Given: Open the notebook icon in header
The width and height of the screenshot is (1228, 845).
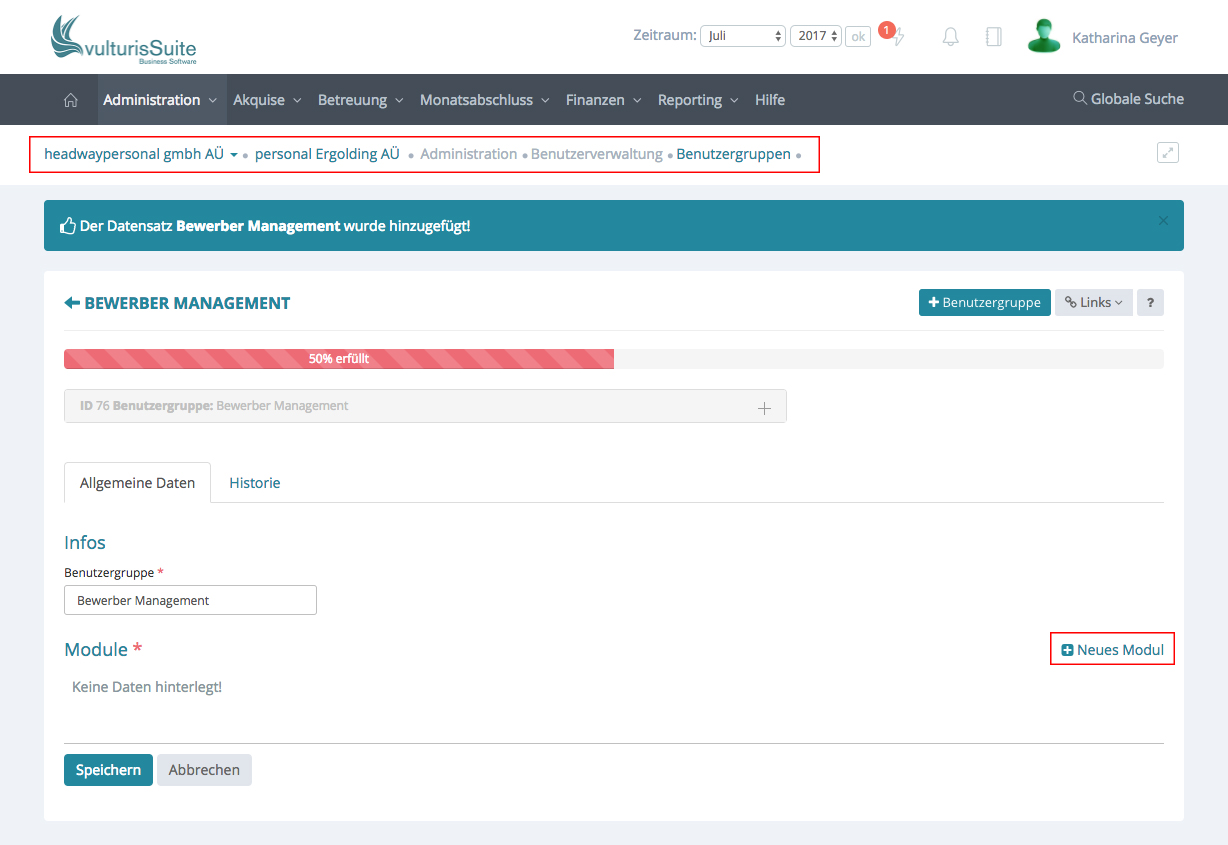Looking at the screenshot, I should pos(993,37).
